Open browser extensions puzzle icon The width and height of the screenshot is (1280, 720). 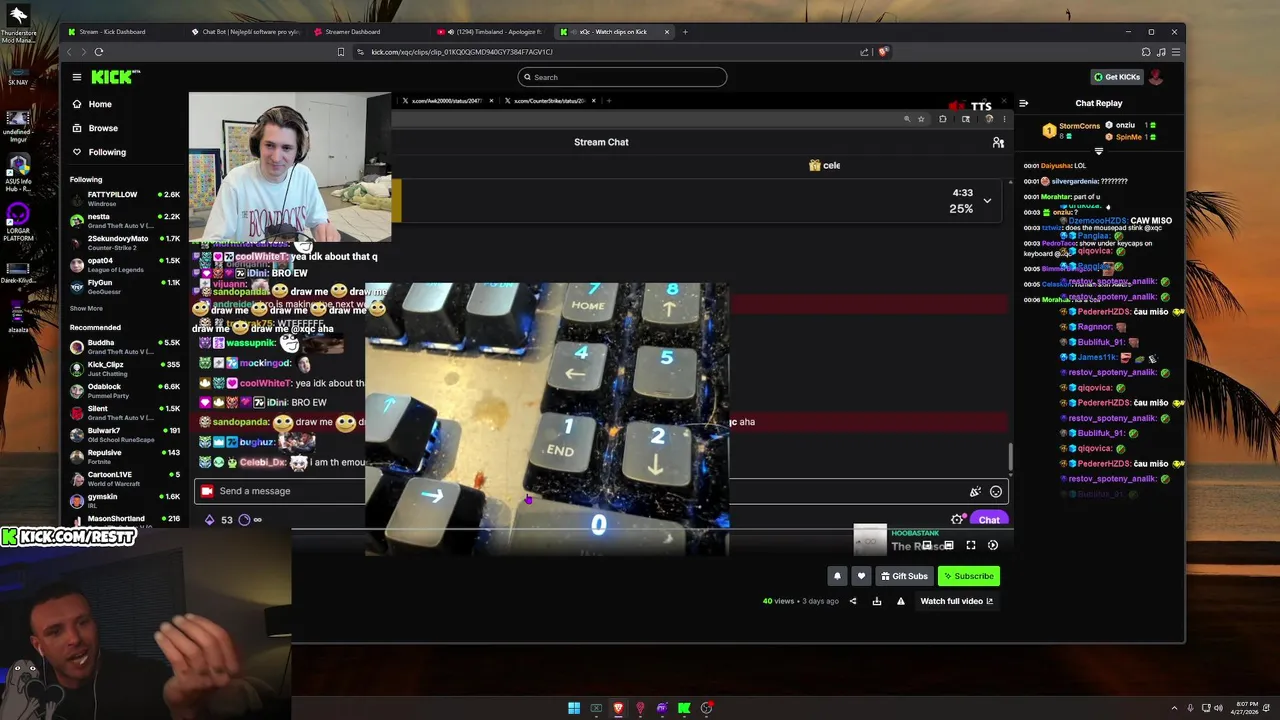(1146, 52)
